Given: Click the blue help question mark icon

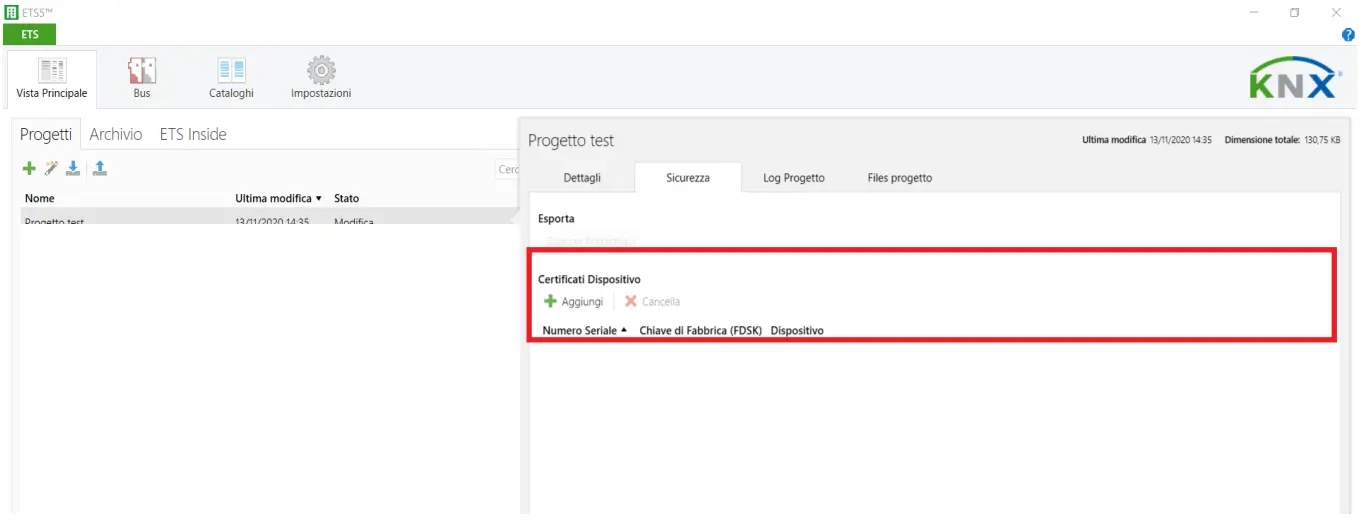Looking at the screenshot, I should (1348, 35).
